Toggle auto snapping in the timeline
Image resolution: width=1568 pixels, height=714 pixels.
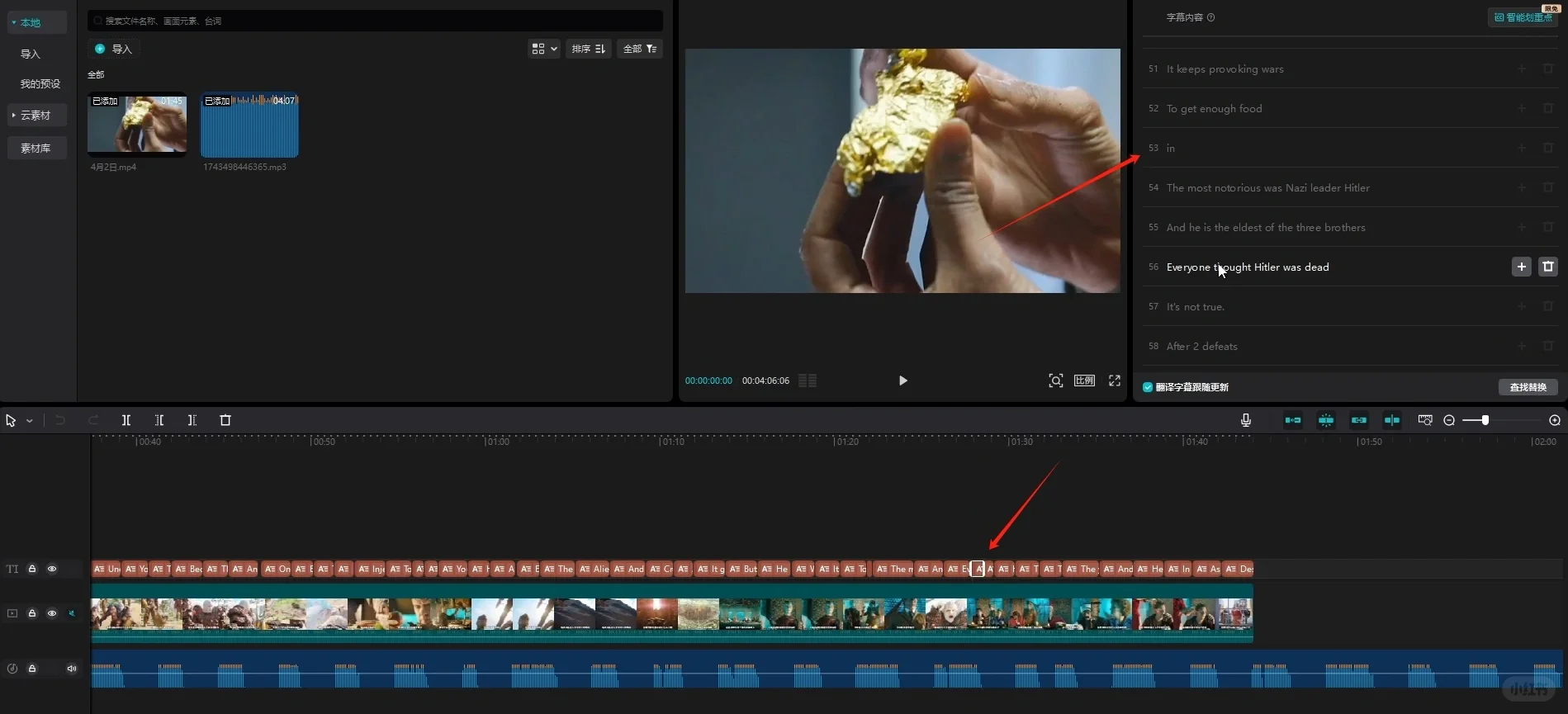1326,420
